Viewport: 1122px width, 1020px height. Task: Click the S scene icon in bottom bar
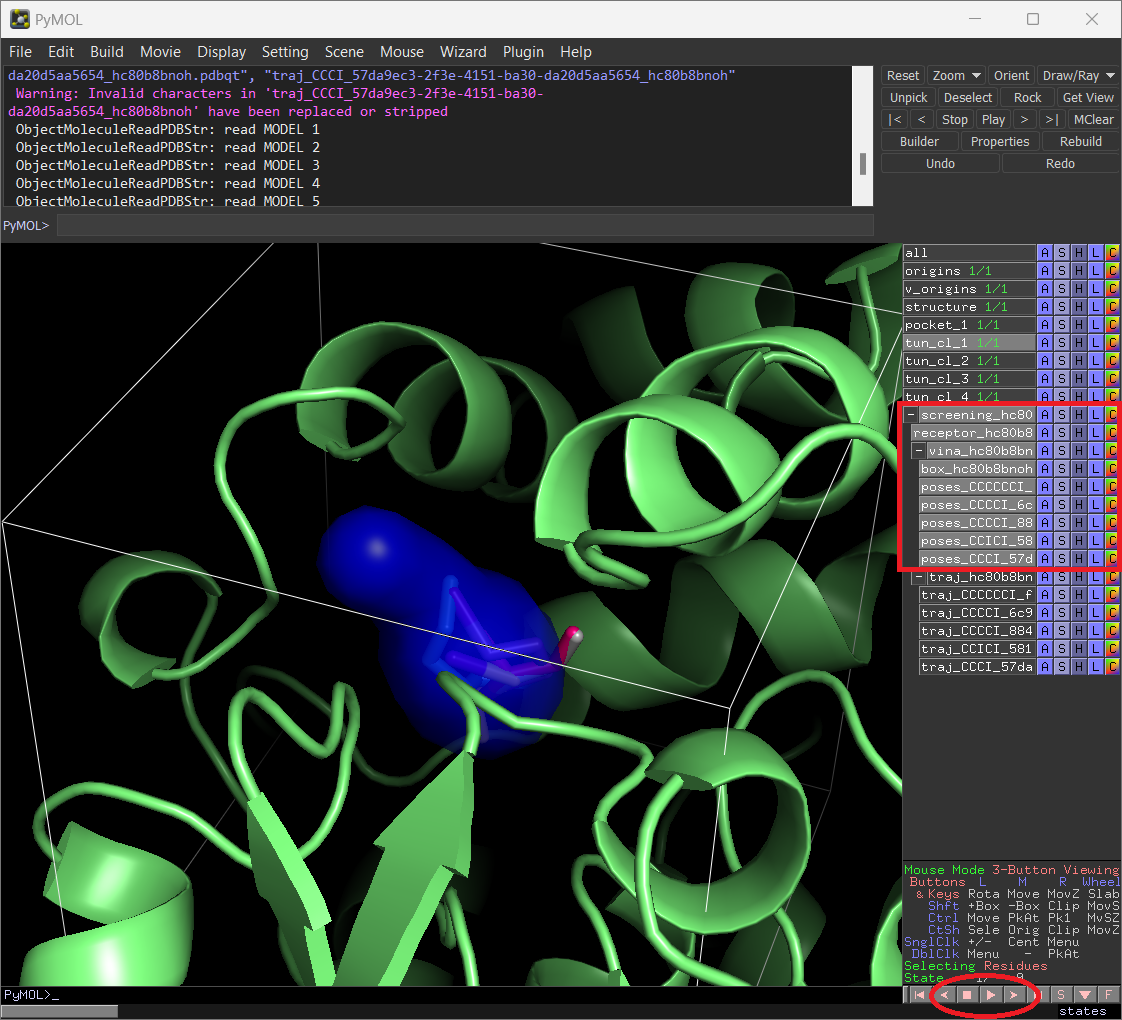(x=1061, y=995)
